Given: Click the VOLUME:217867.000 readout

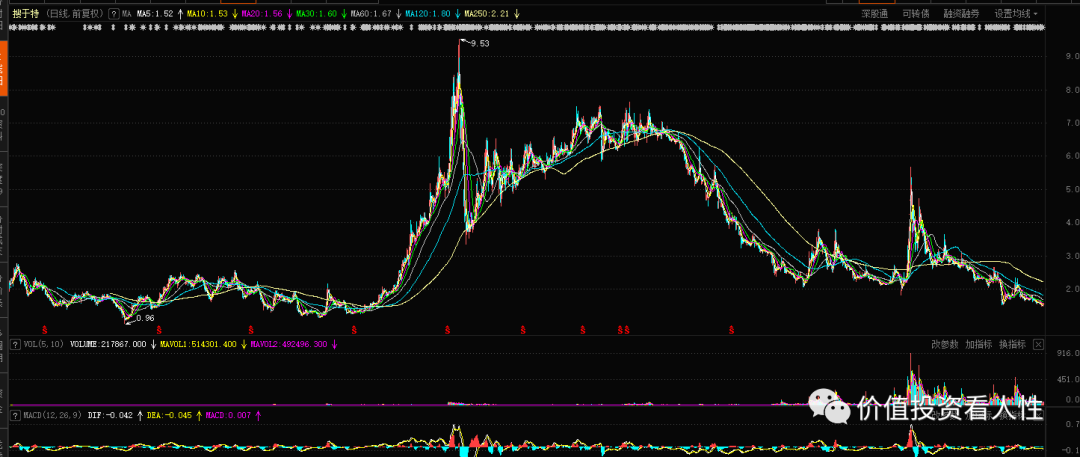Looking at the screenshot, I should pos(108,344).
